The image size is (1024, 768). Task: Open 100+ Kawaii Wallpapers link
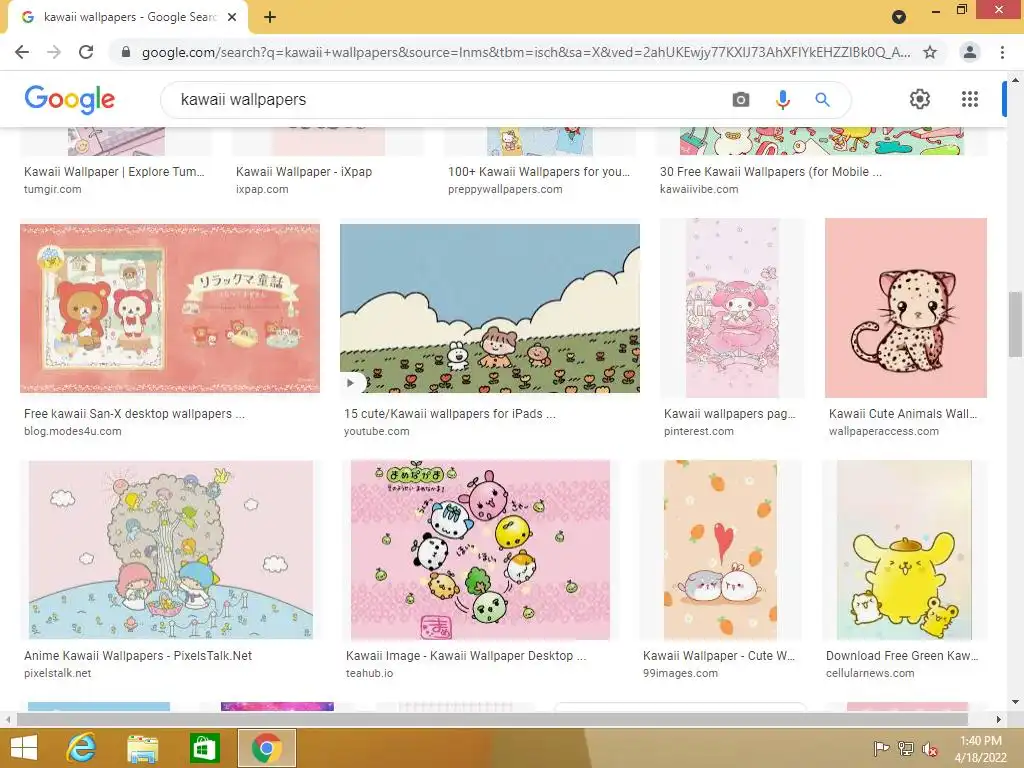539,172
